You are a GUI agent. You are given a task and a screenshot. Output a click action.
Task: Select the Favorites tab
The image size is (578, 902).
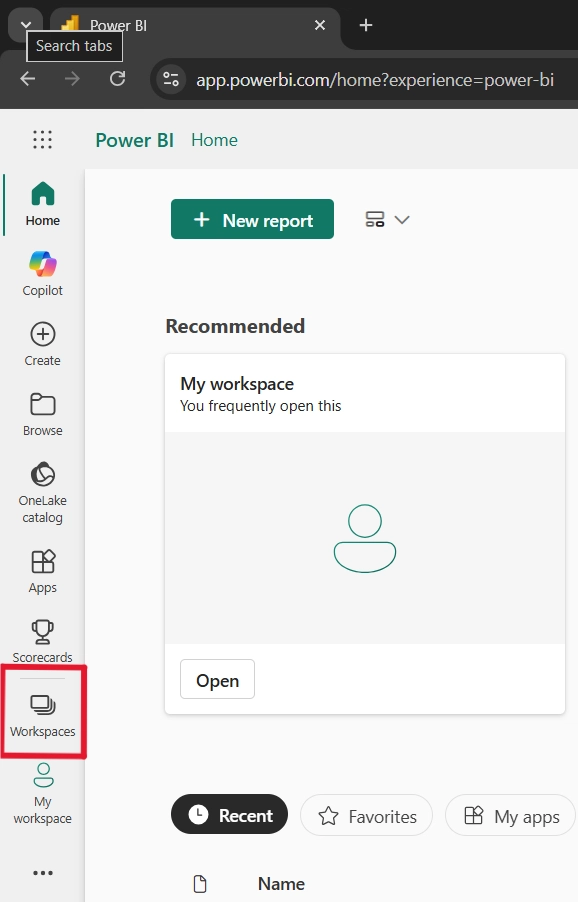point(366,815)
